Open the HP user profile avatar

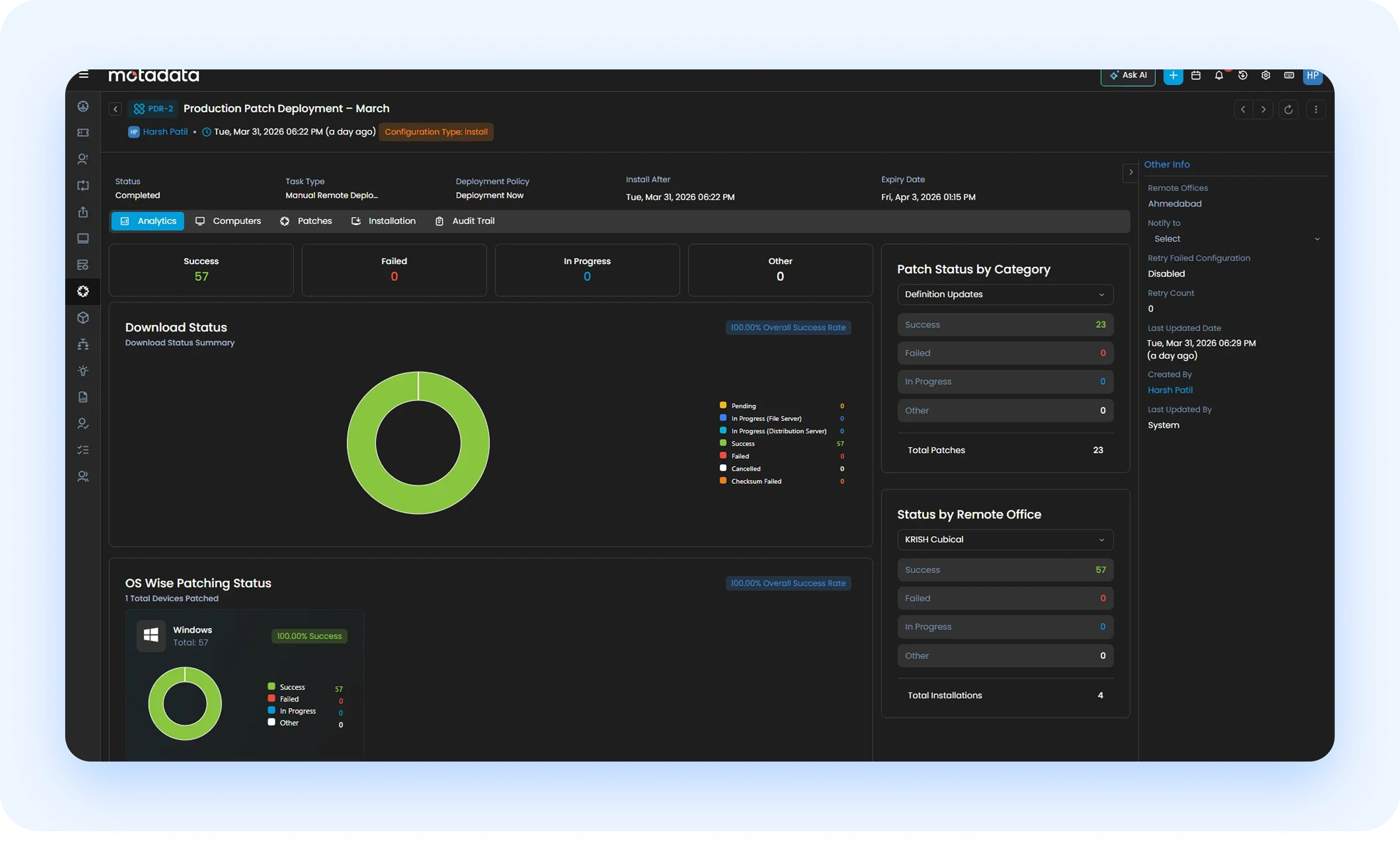click(1312, 76)
